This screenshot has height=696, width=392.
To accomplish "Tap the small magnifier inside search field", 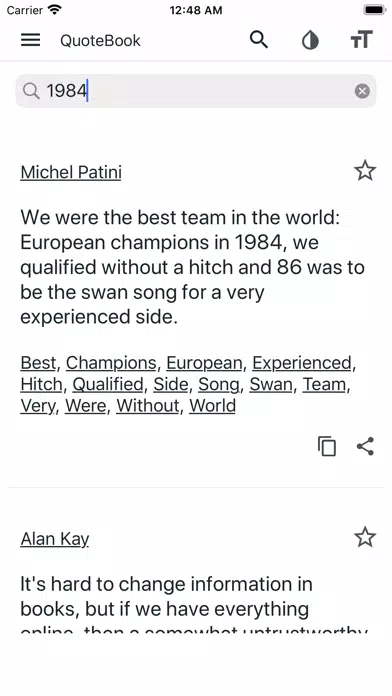I will 31,91.
